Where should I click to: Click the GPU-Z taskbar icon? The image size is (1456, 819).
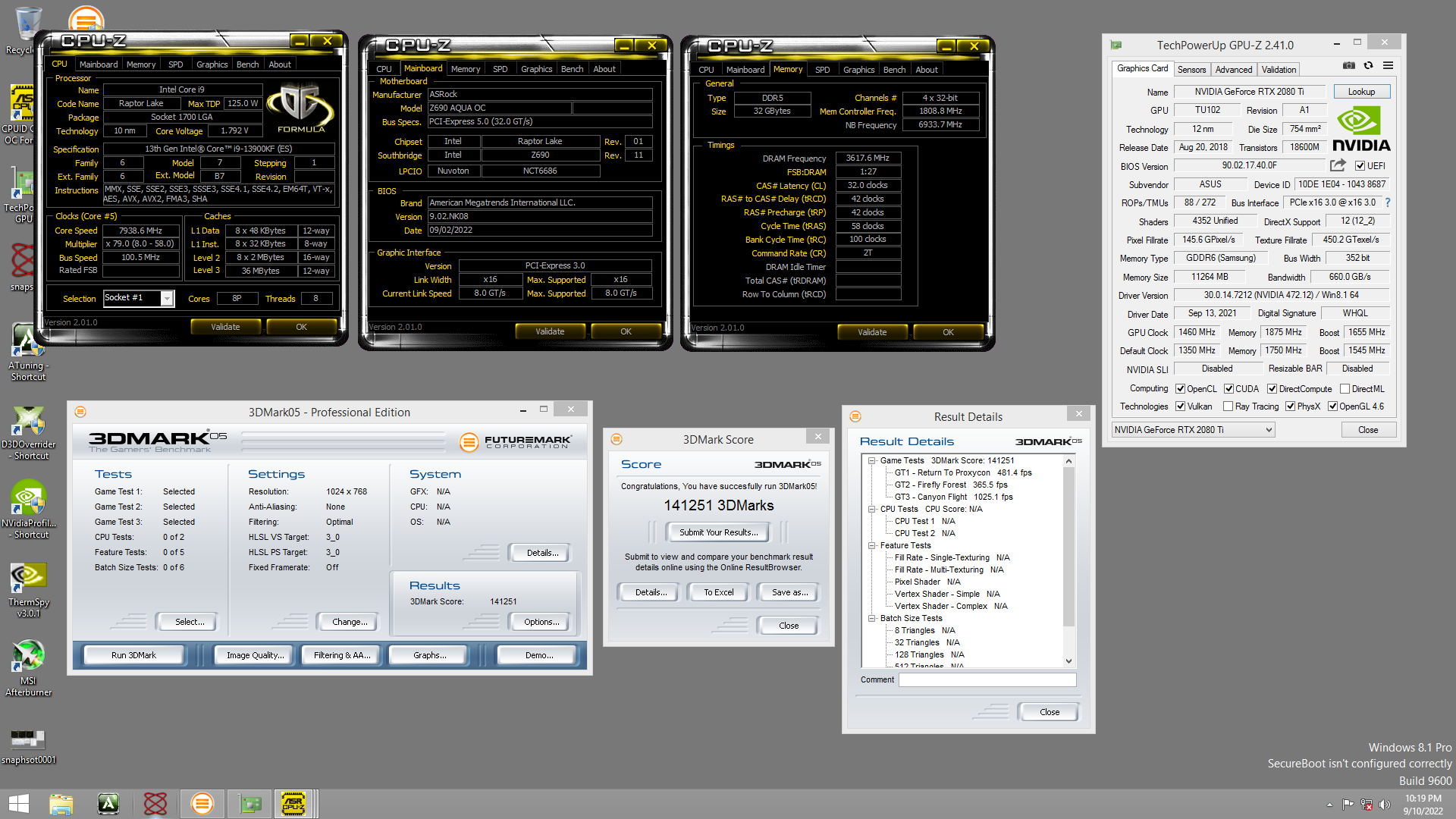[x=250, y=804]
